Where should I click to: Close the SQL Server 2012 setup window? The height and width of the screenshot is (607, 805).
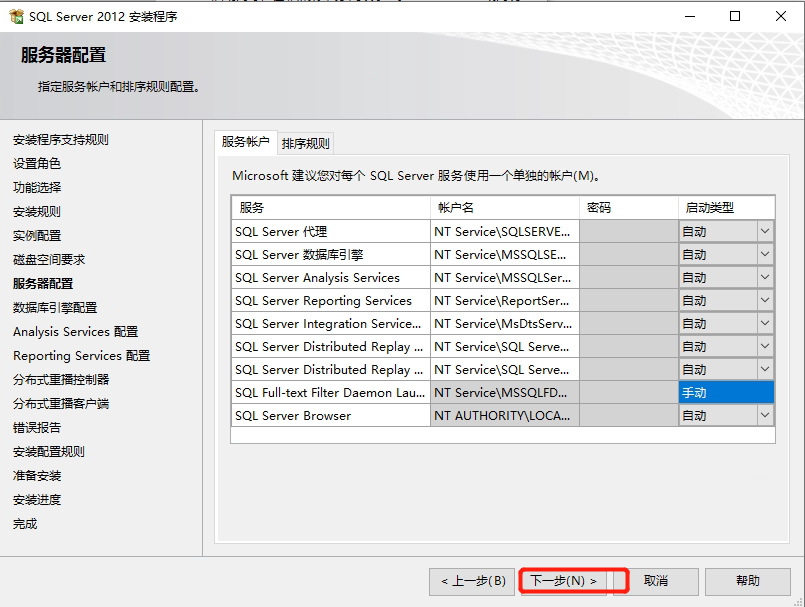[x=781, y=16]
